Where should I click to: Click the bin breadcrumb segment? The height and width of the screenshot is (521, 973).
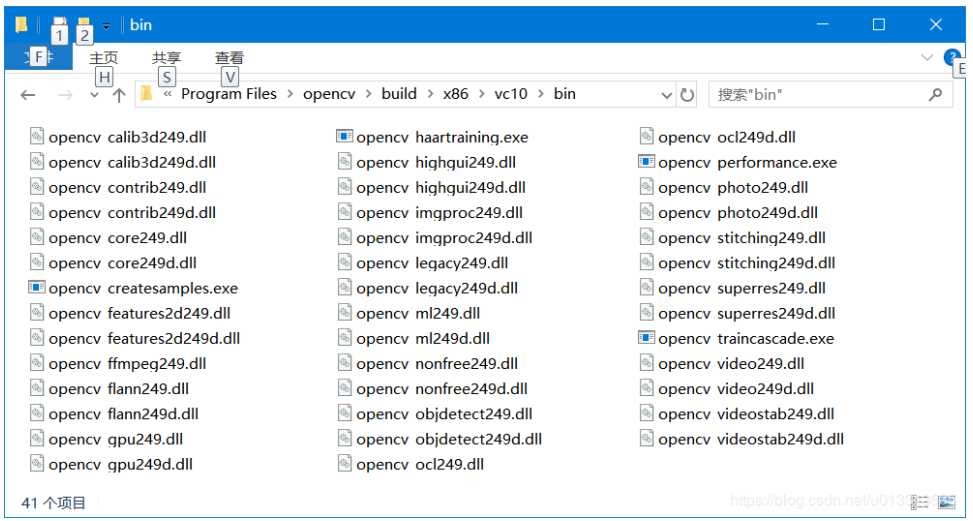565,94
